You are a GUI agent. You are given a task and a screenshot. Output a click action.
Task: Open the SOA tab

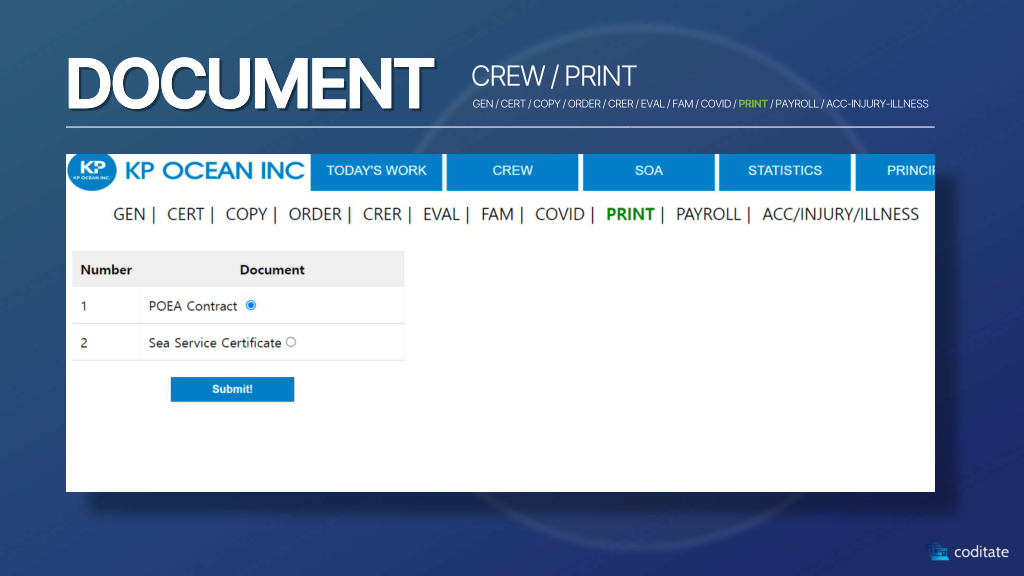click(x=648, y=171)
